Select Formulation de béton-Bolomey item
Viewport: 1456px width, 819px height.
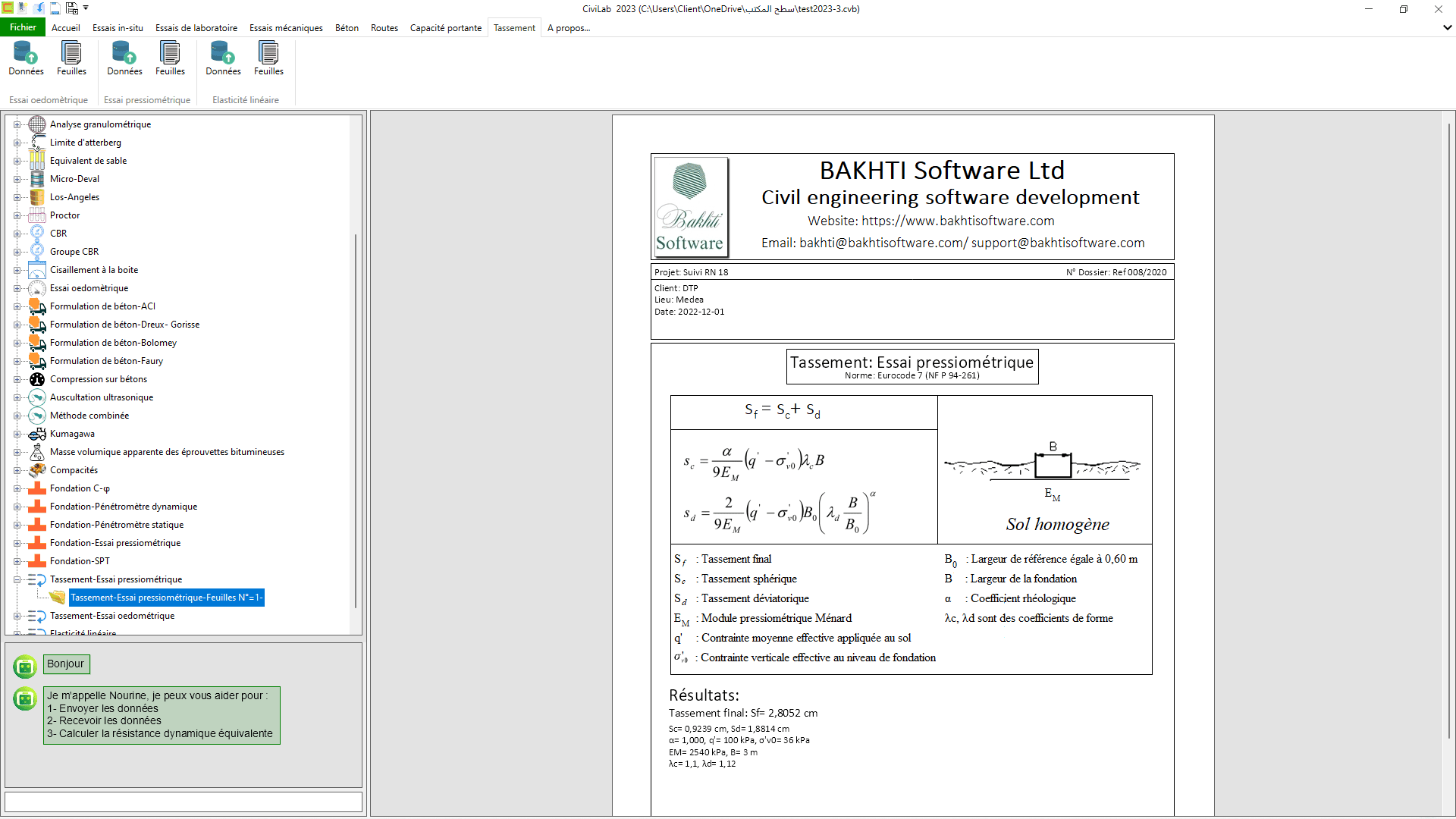pos(113,343)
